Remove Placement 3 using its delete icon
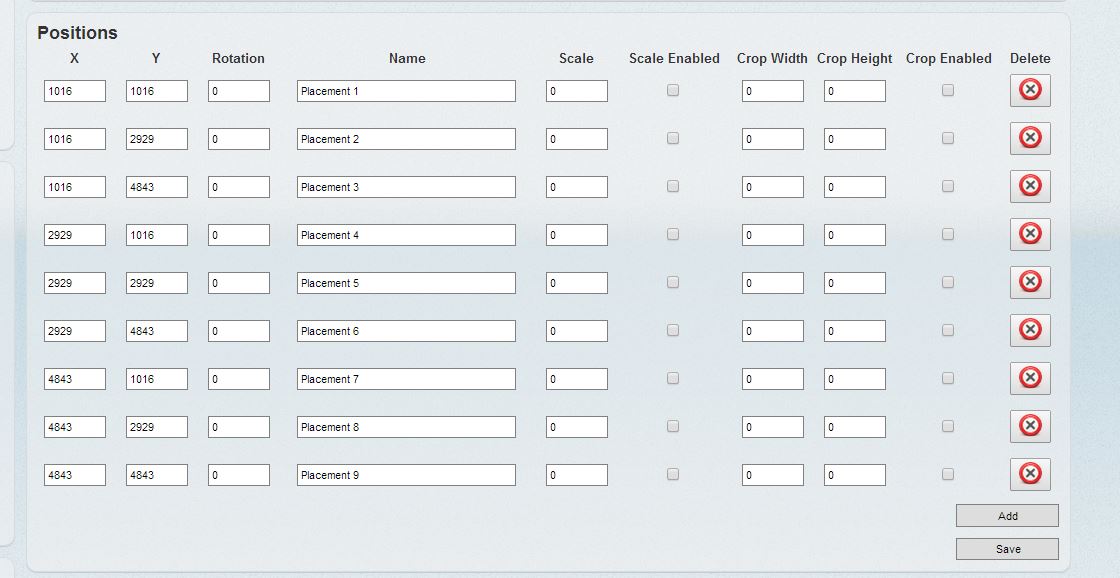Viewport: 1120px width, 578px height. tap(1030, 186)
